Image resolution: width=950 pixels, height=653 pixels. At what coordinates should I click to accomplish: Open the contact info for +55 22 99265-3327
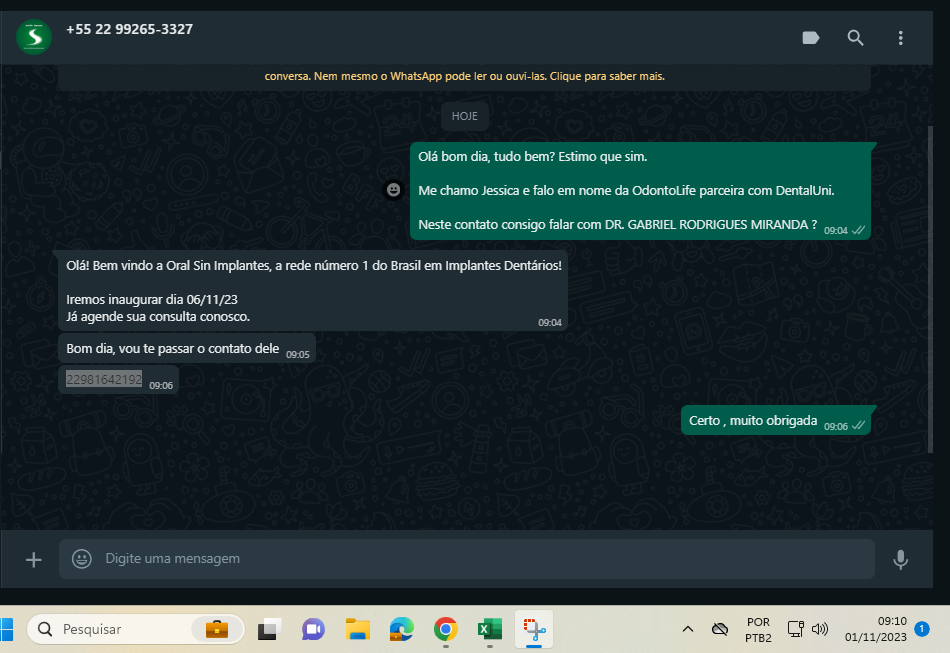130,29
